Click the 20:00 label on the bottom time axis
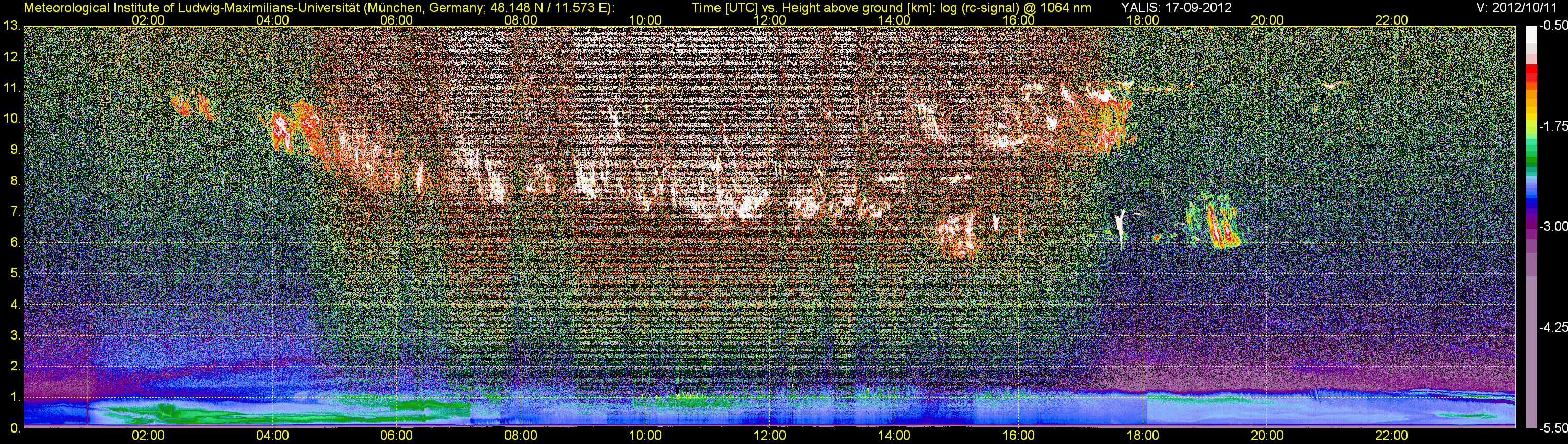1568x444 pixels. 1267,436
